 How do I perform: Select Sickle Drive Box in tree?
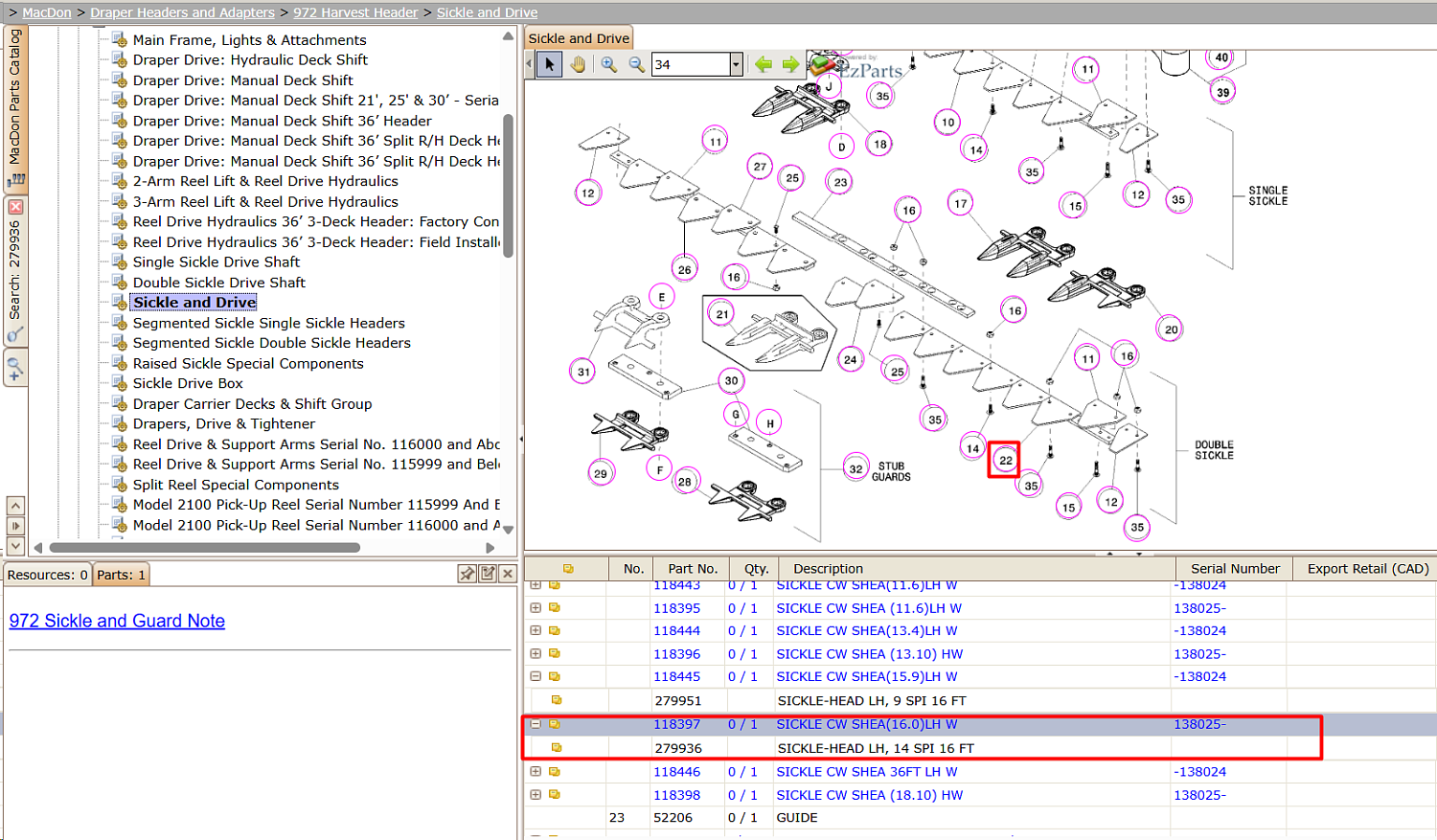point(188,383)
